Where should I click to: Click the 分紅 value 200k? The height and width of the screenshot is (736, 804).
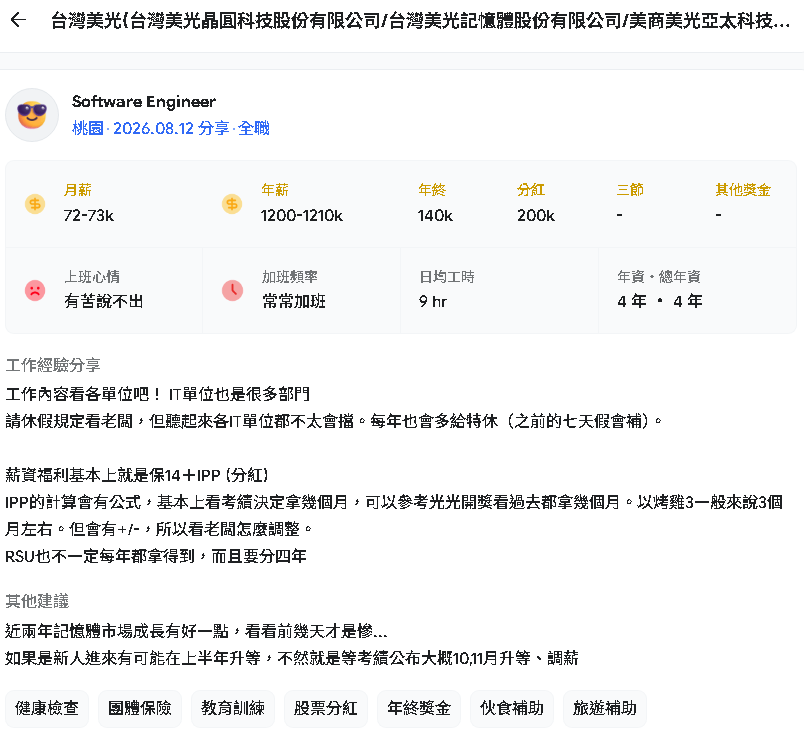coord(536,215)
